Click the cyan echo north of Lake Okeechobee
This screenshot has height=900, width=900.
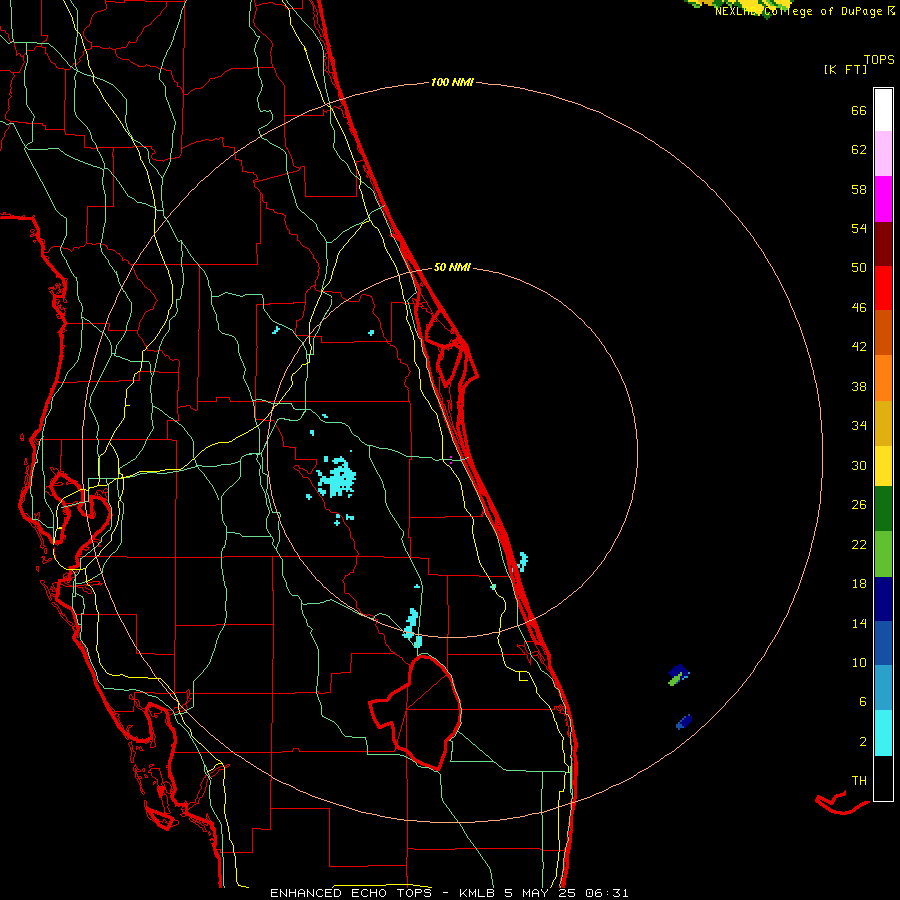[412, 627]
